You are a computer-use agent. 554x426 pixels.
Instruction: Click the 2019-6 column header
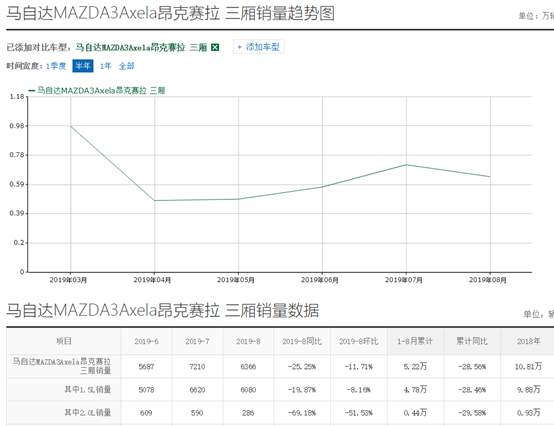tap(146, 342)
